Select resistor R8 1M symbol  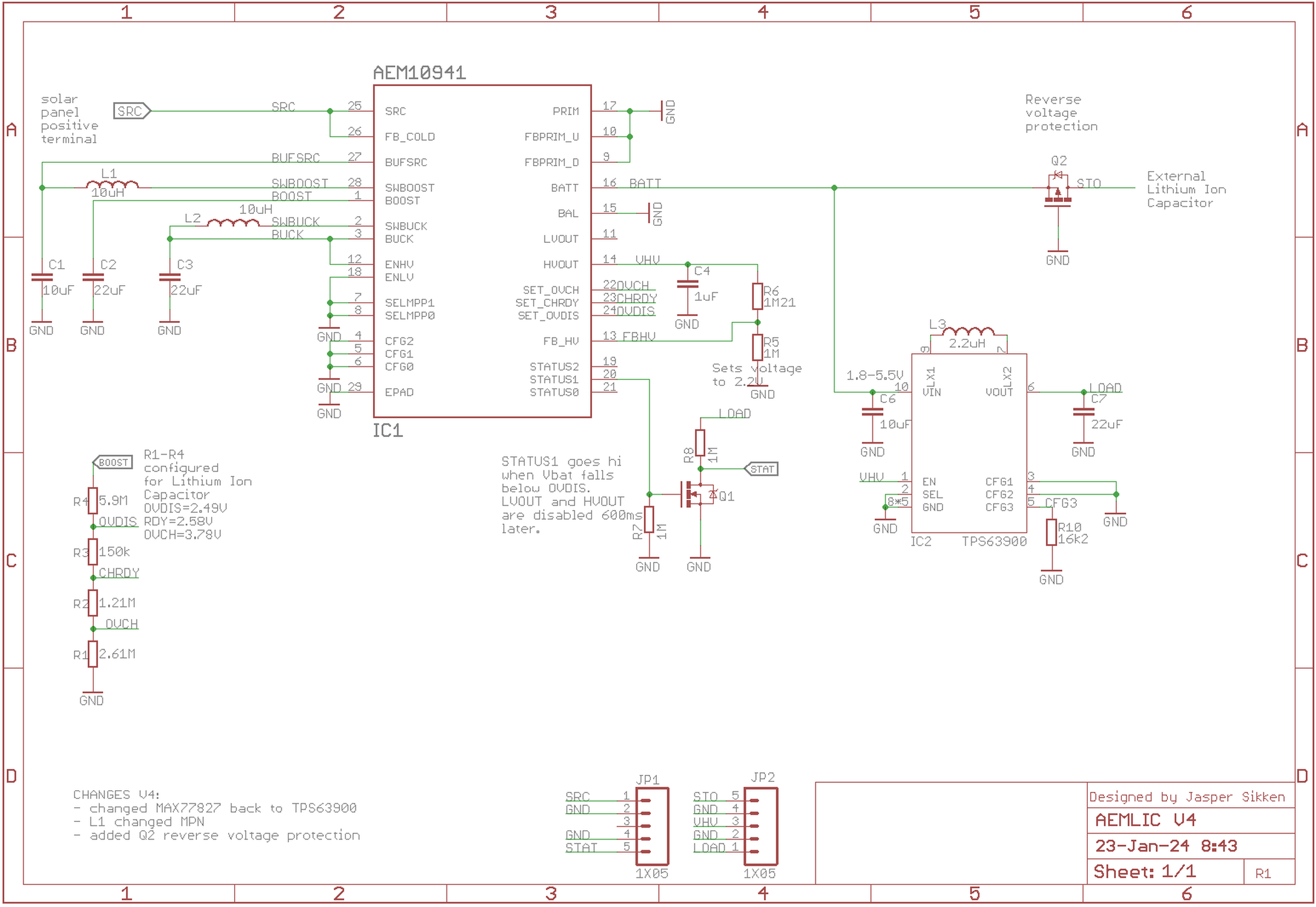point(700,443)
